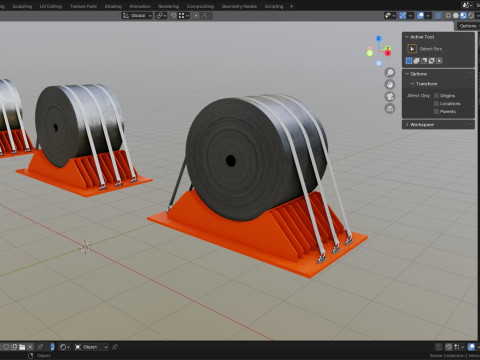Click the blue material sphere icon bottom right

coord(471,347)
